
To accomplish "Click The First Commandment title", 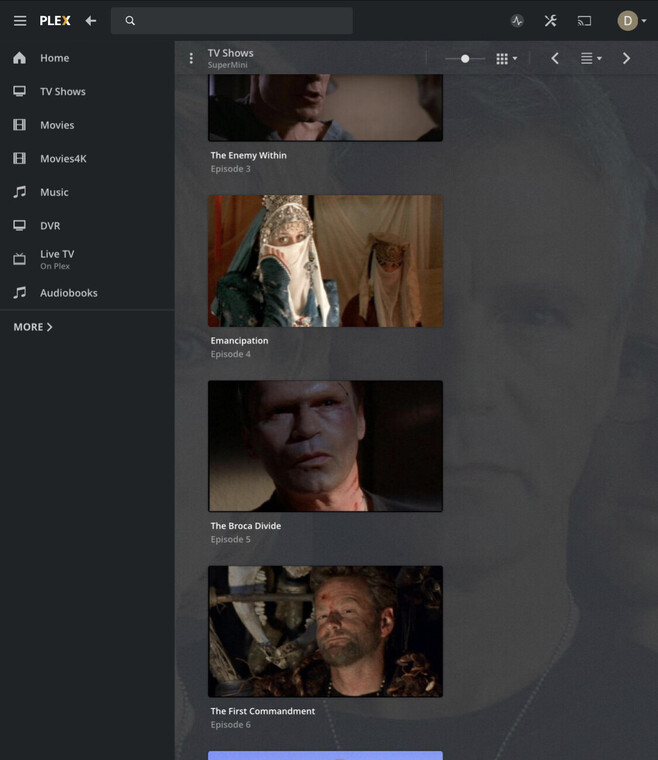I will (263, 711).
